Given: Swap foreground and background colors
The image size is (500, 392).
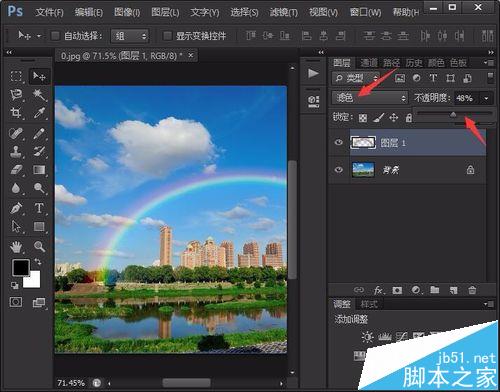Looking at the screenshot, I should click(x=38, y=262).
